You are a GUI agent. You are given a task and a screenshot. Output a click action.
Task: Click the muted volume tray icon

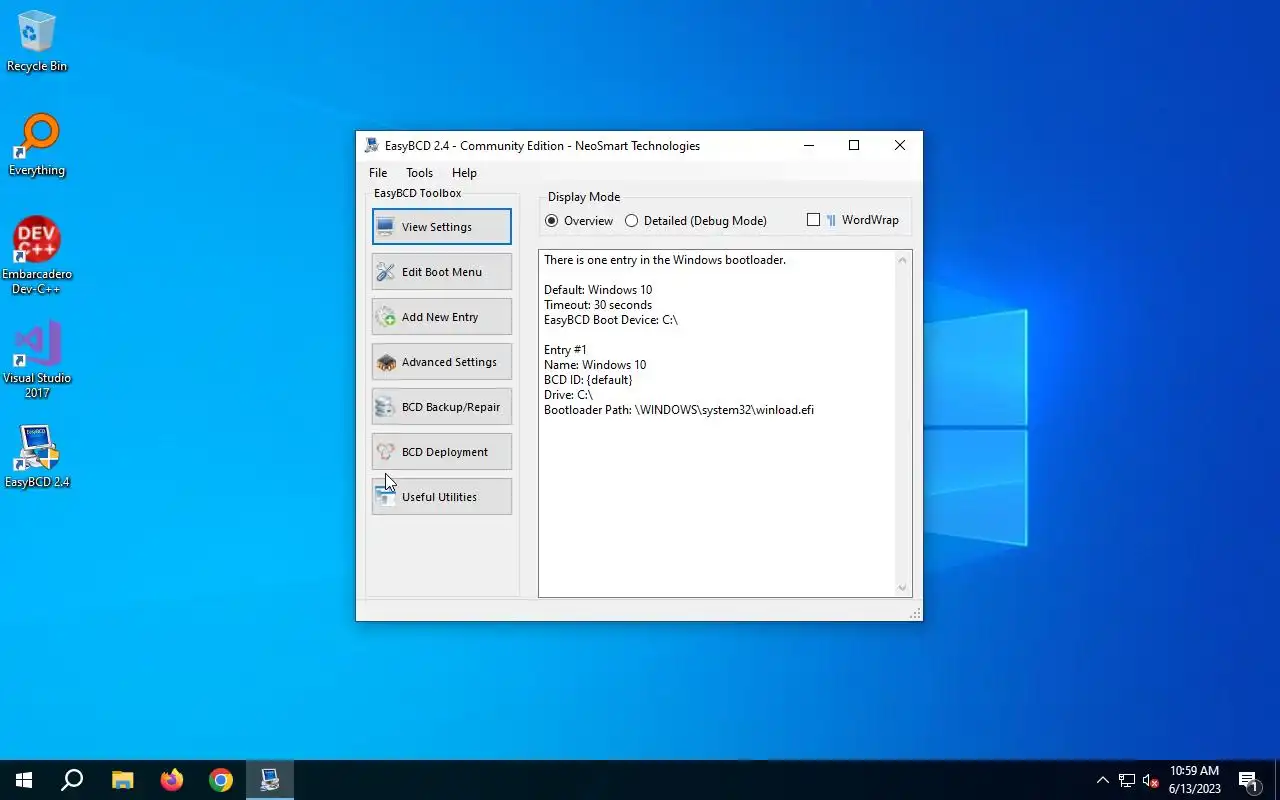[x=1150, y=780]
